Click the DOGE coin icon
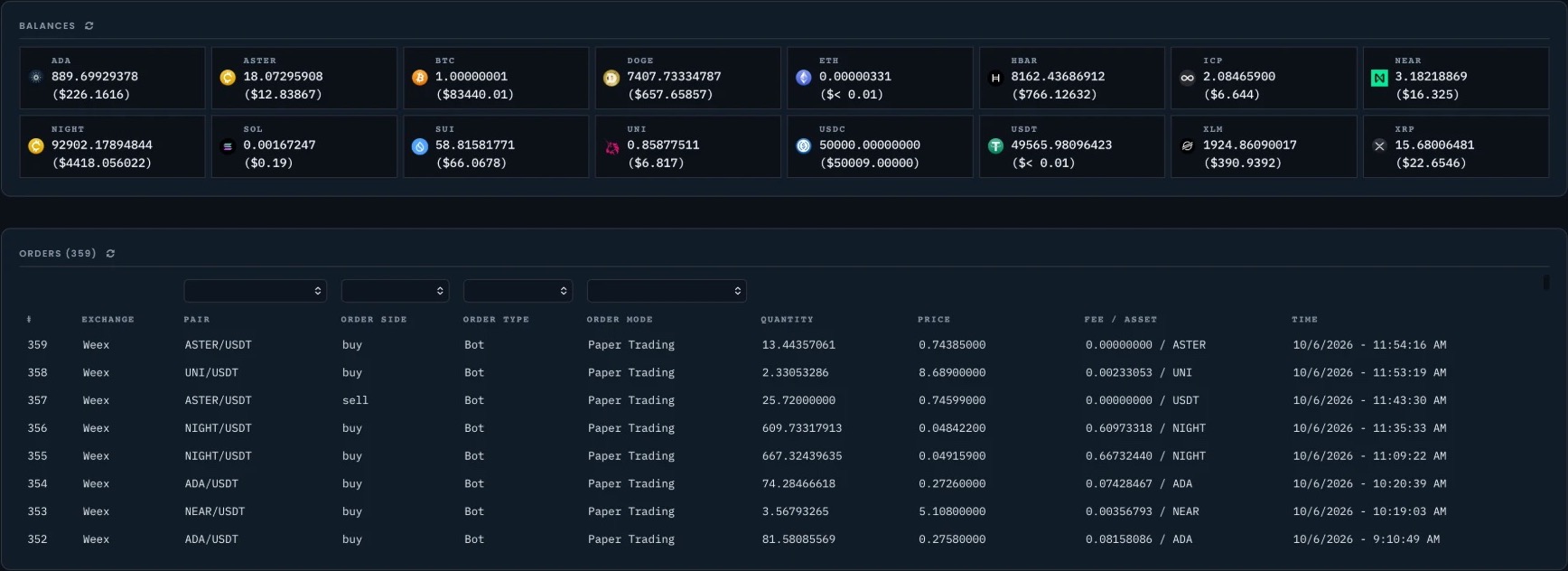 tap(611, 78)
